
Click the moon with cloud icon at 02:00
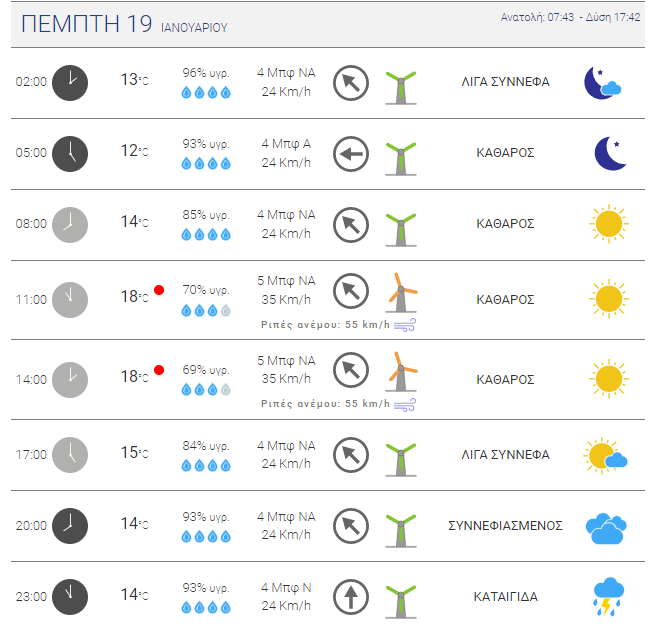pos(602,83)
